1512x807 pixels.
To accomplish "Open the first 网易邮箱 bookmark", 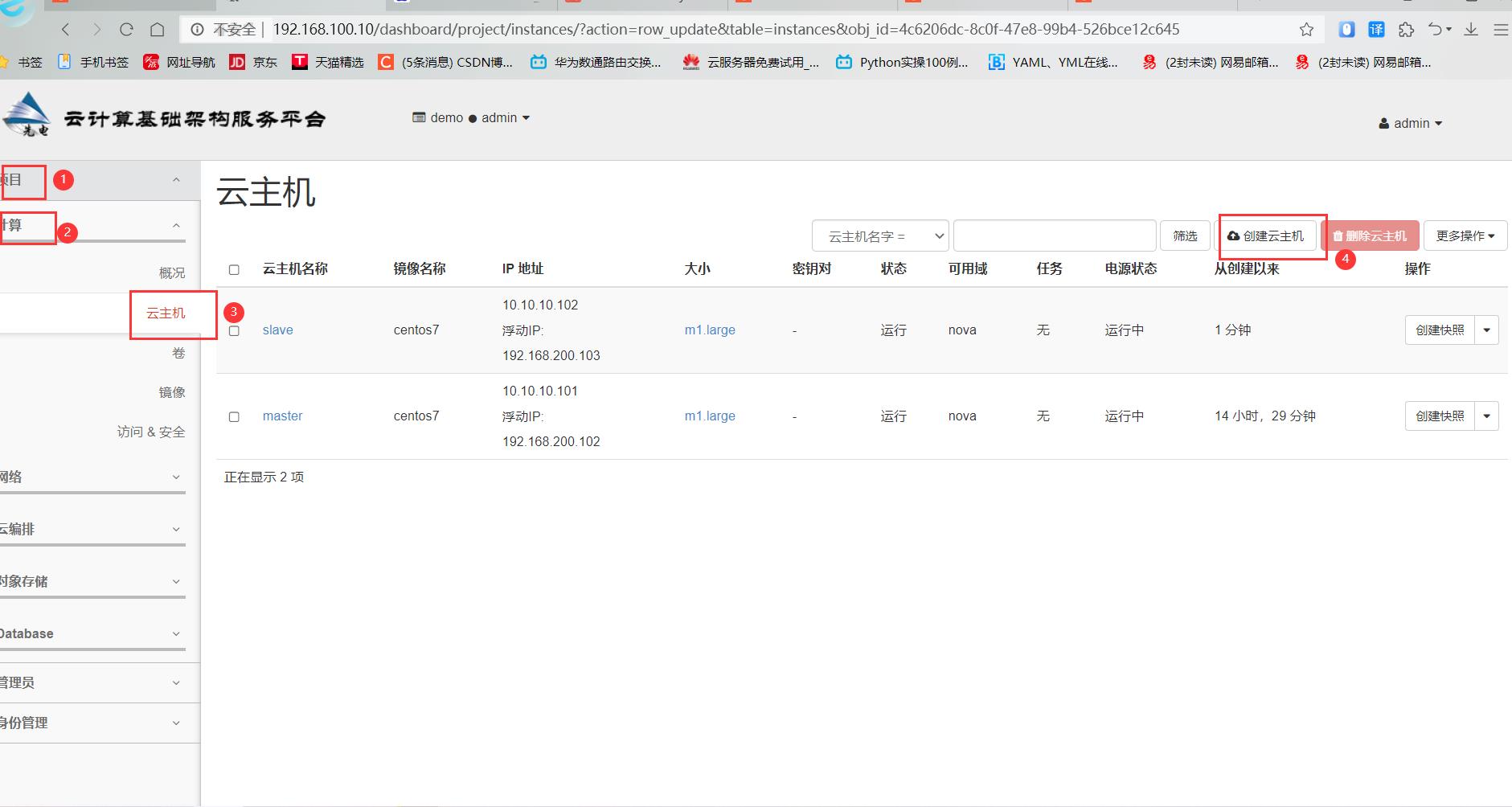I will tap(1211, 62).
